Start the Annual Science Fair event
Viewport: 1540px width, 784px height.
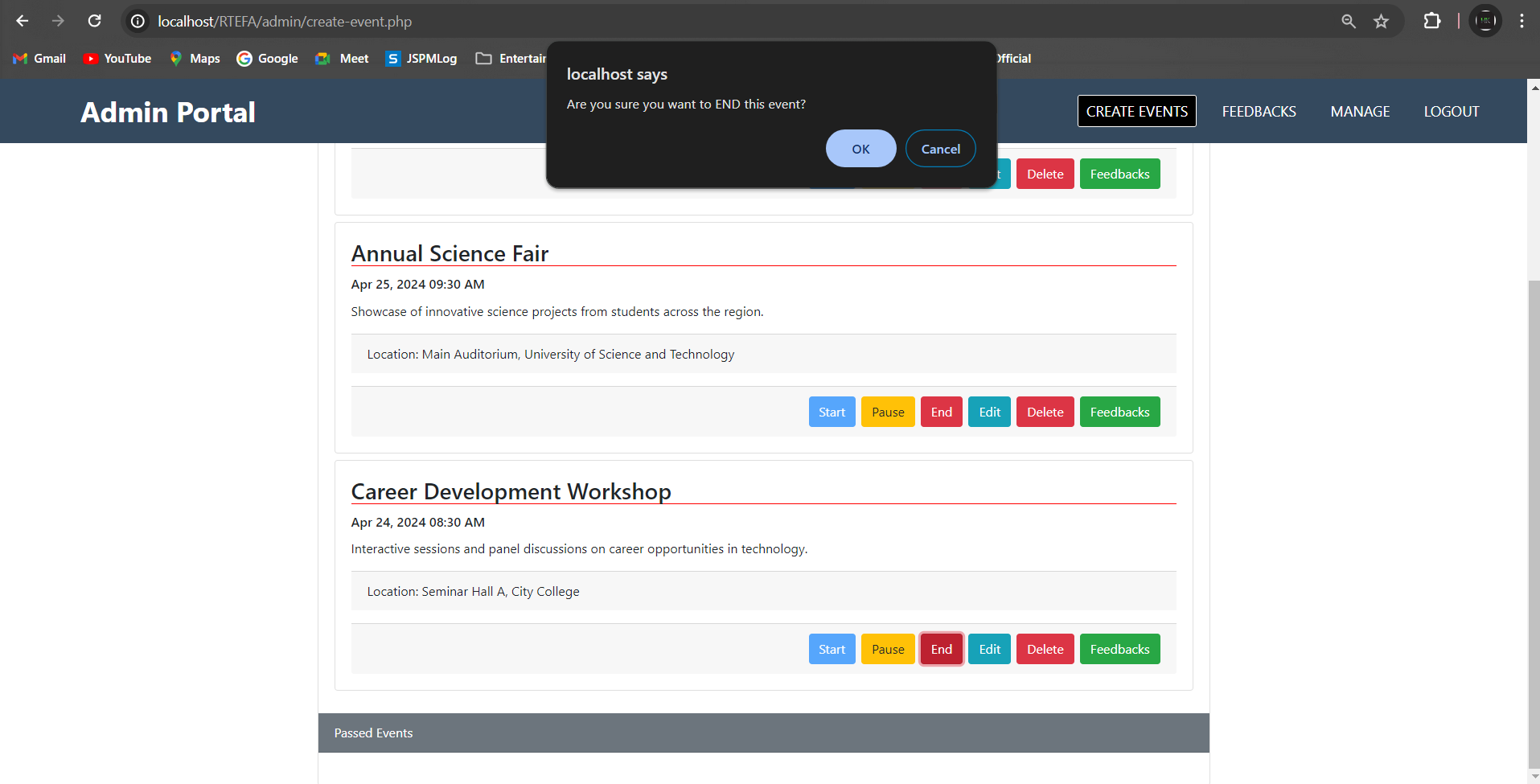pyautogui.click(x=832, y=412)
